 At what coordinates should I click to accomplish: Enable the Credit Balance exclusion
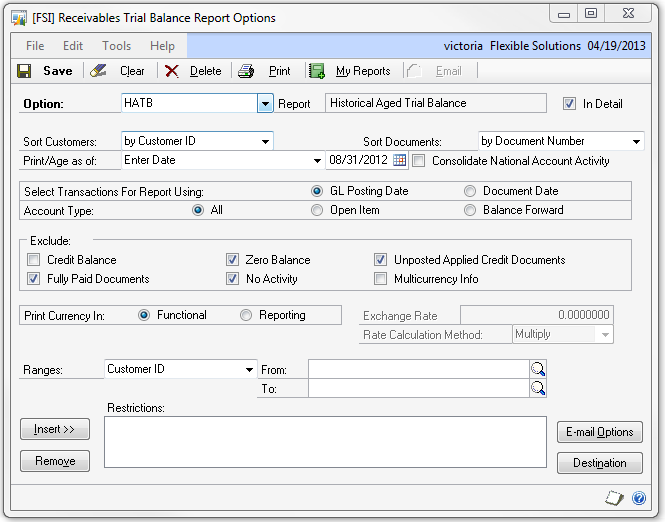(x=35, y=260)
